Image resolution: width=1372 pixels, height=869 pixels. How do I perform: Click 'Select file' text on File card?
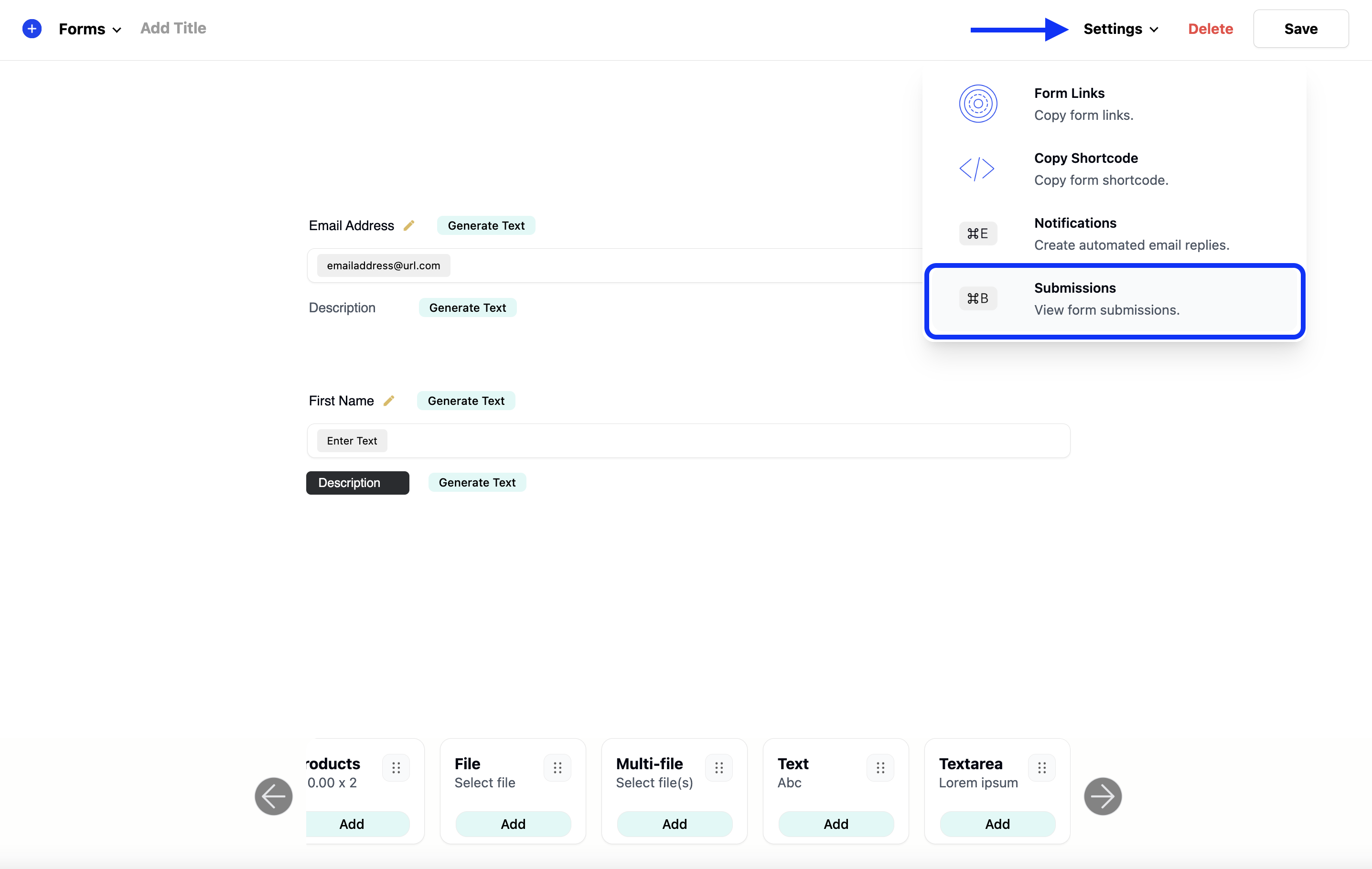tap(485, 783)
